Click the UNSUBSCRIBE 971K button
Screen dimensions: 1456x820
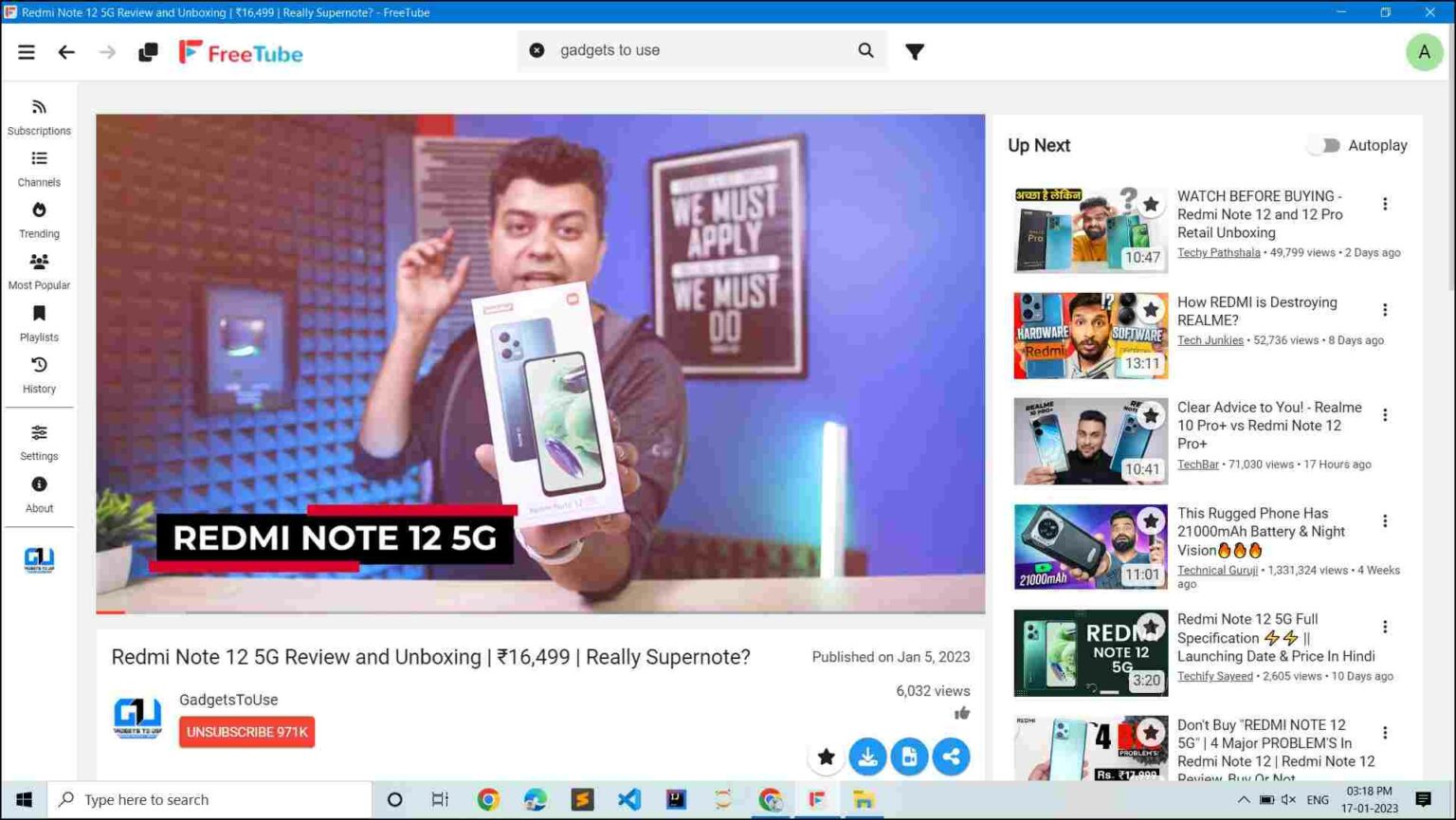246,732
